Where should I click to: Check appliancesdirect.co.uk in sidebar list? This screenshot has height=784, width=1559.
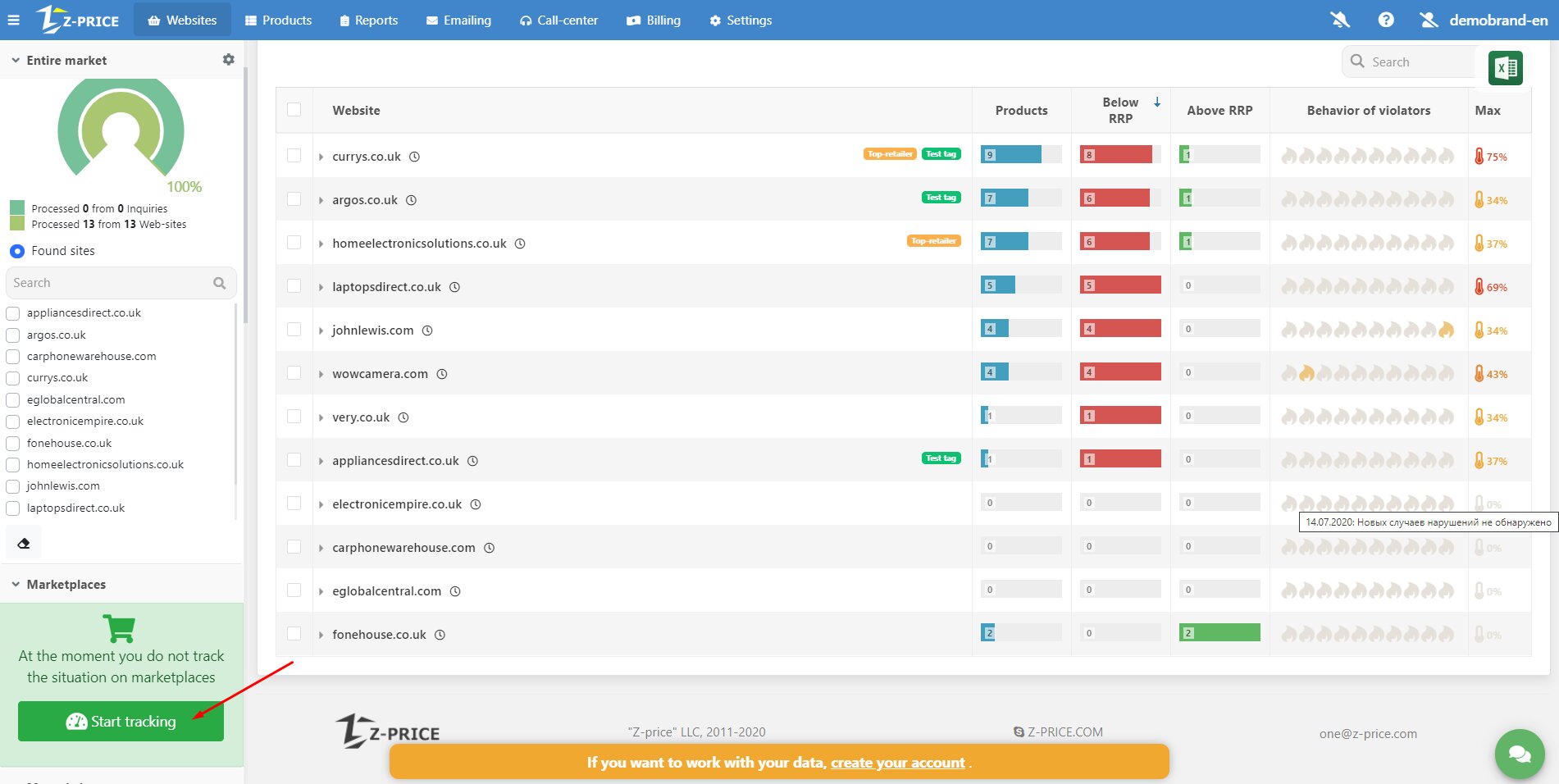13,313
